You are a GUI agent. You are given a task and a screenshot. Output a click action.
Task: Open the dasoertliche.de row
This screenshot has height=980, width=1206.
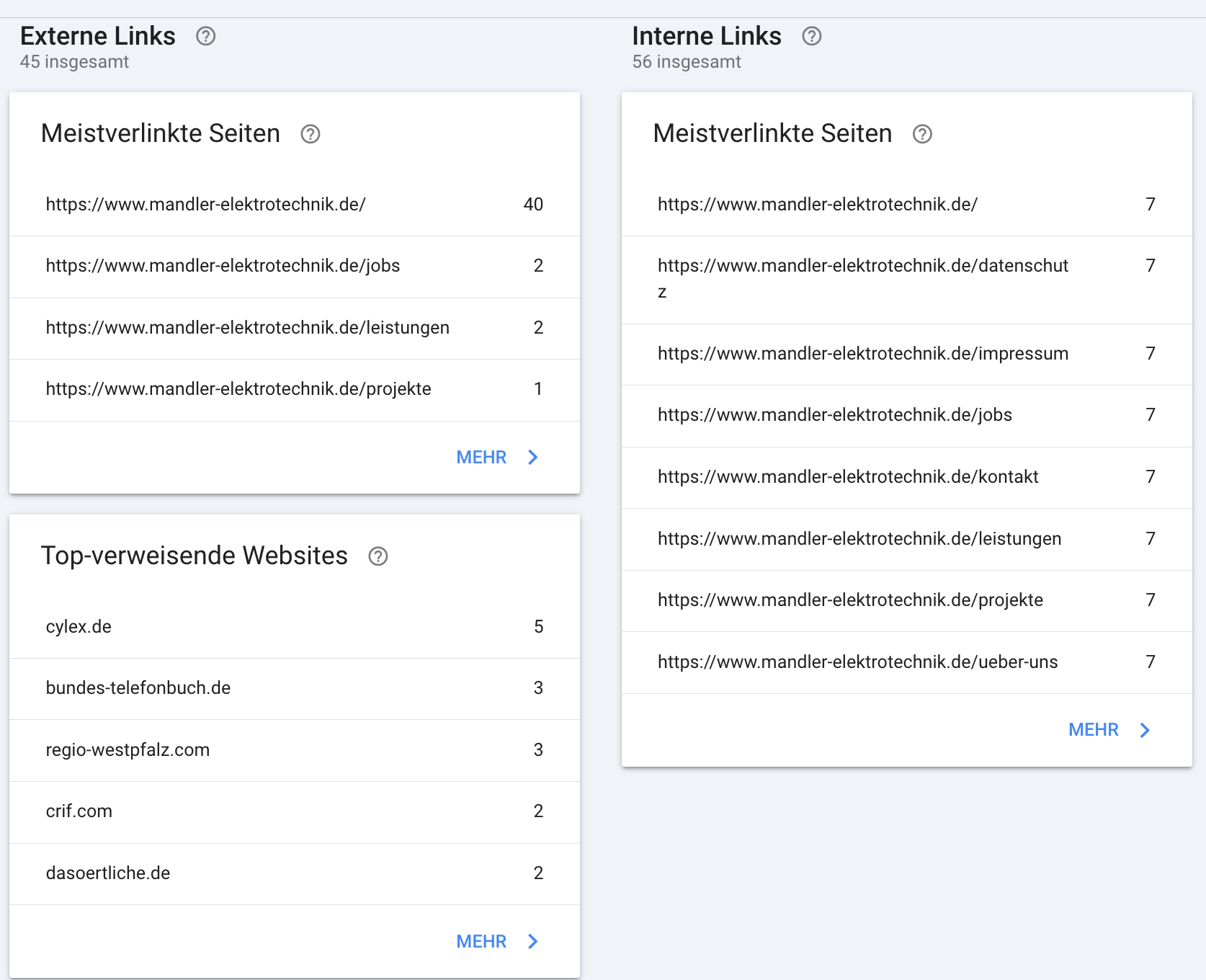tap(294, 873)
